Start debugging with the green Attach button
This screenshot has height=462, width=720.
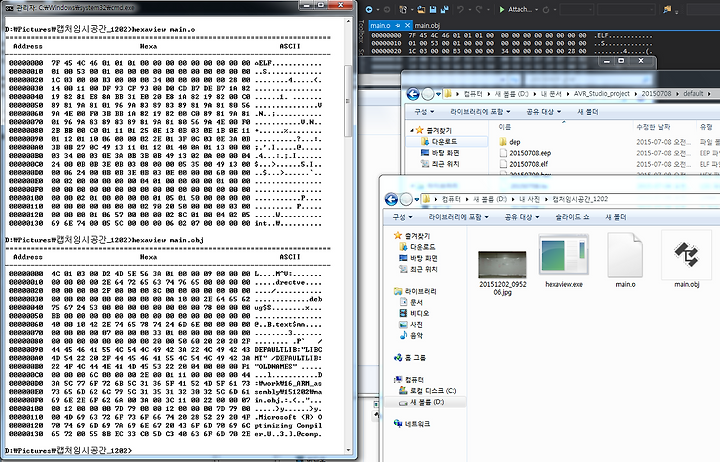[515, 9]
